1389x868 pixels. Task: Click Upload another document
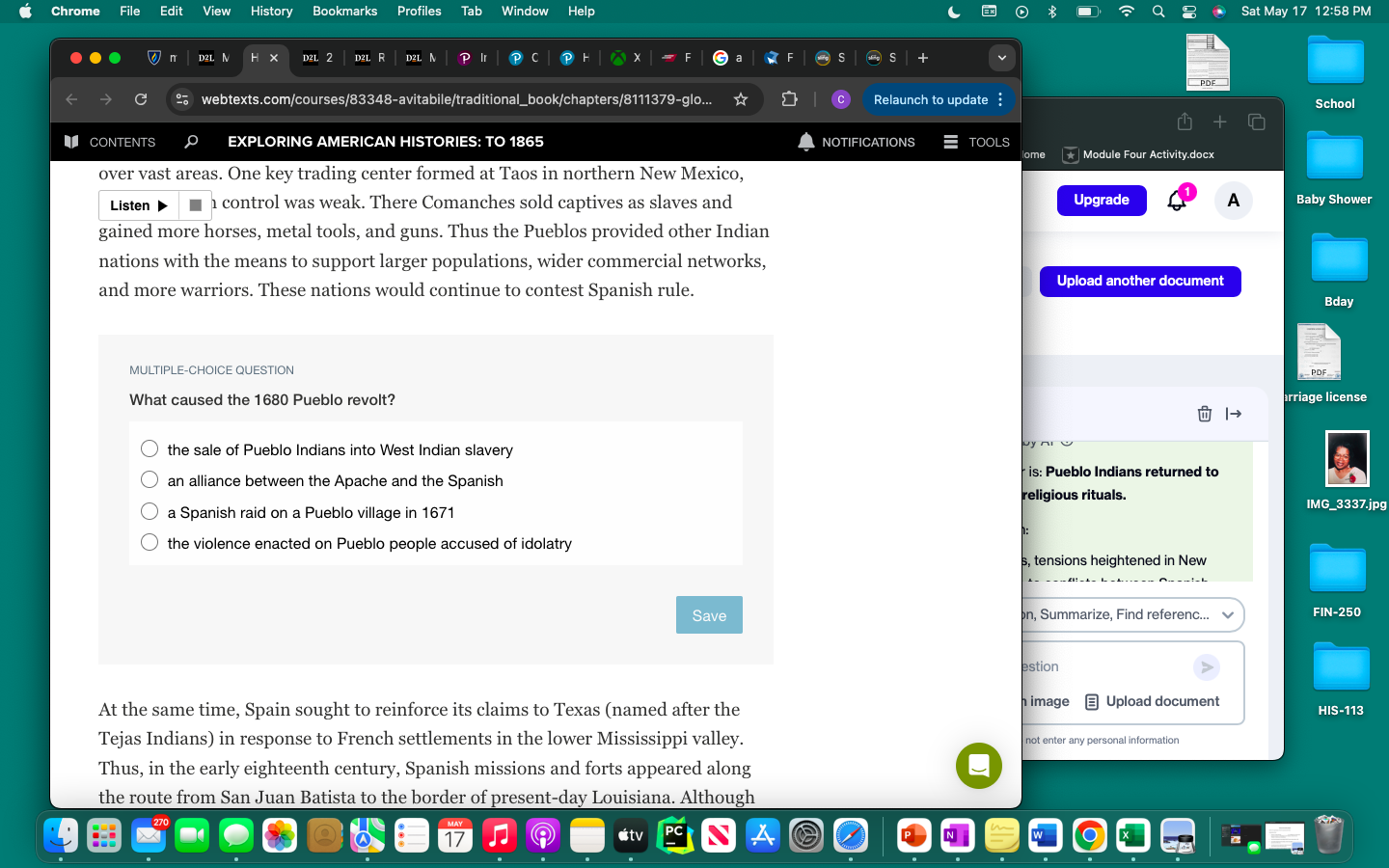point(1140,281)
